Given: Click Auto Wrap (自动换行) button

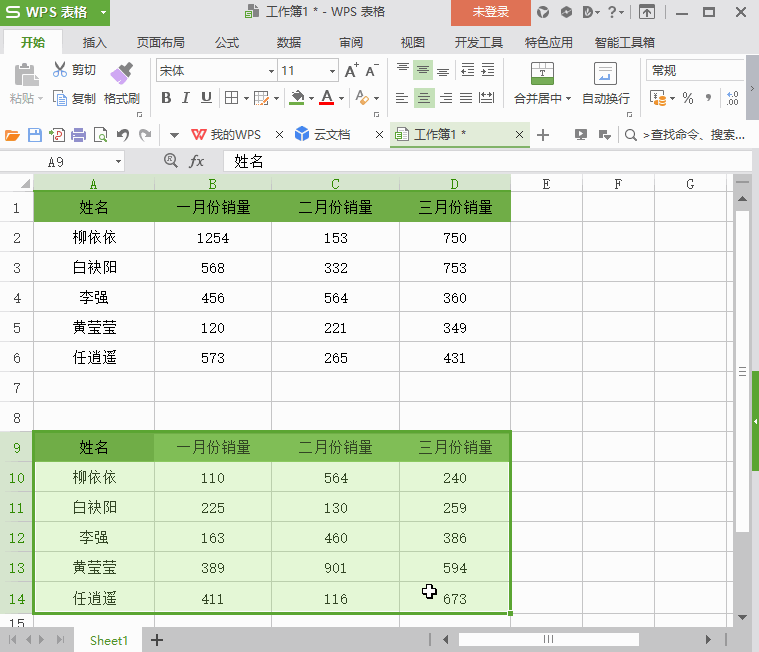Looking at the screenshot, I should coord(606,83).
